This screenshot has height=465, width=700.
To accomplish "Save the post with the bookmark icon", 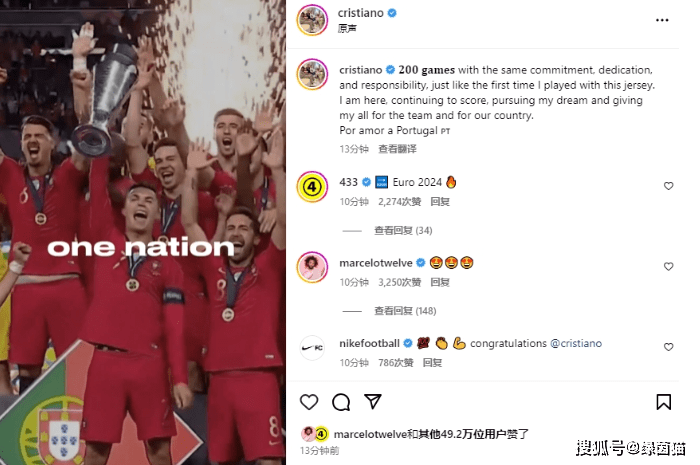I will point(663,402).
